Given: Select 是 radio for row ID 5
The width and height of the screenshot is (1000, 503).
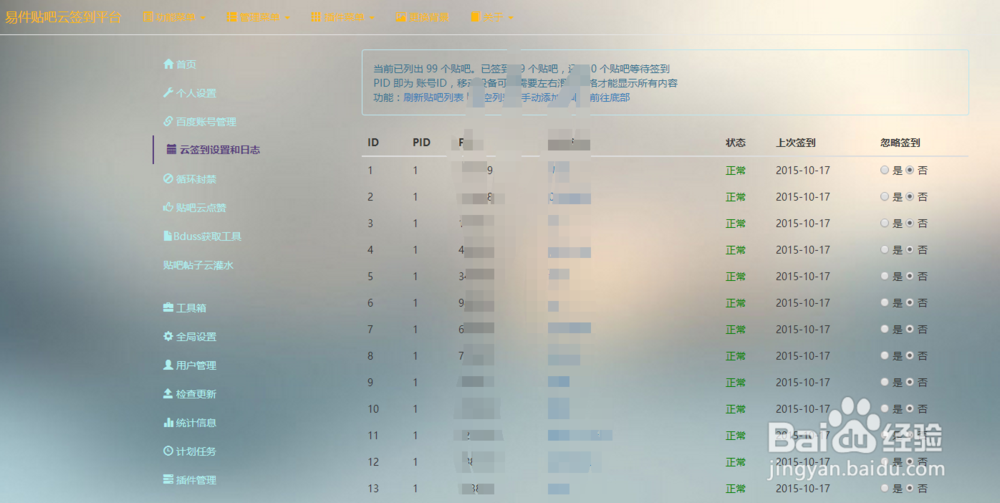Looking at the screenshot, I should pyautogui.click(x=884, y=276).
